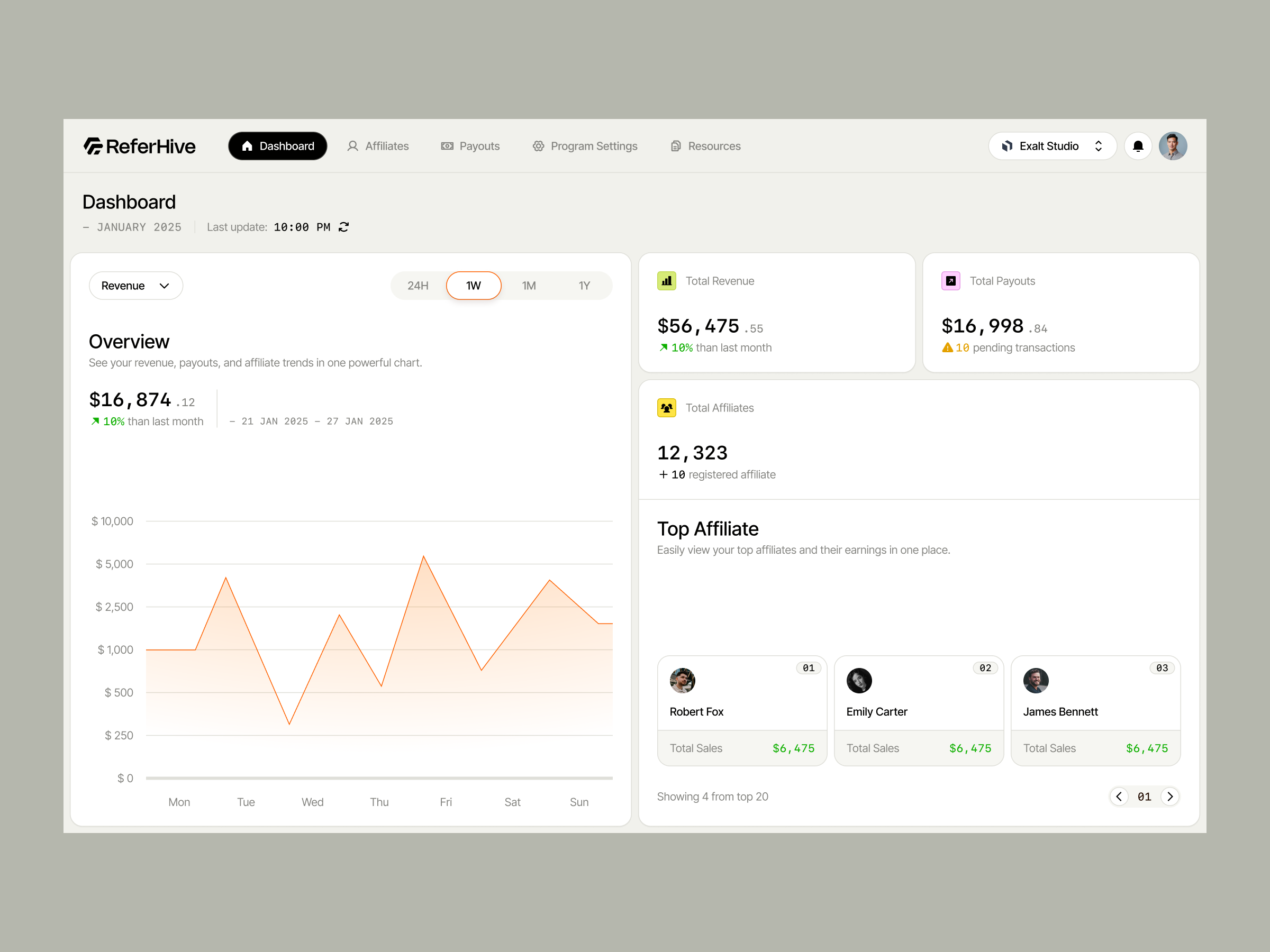1270x952 pixels.
Task: Open the user profile avatar
Action: click(1173, 147)
